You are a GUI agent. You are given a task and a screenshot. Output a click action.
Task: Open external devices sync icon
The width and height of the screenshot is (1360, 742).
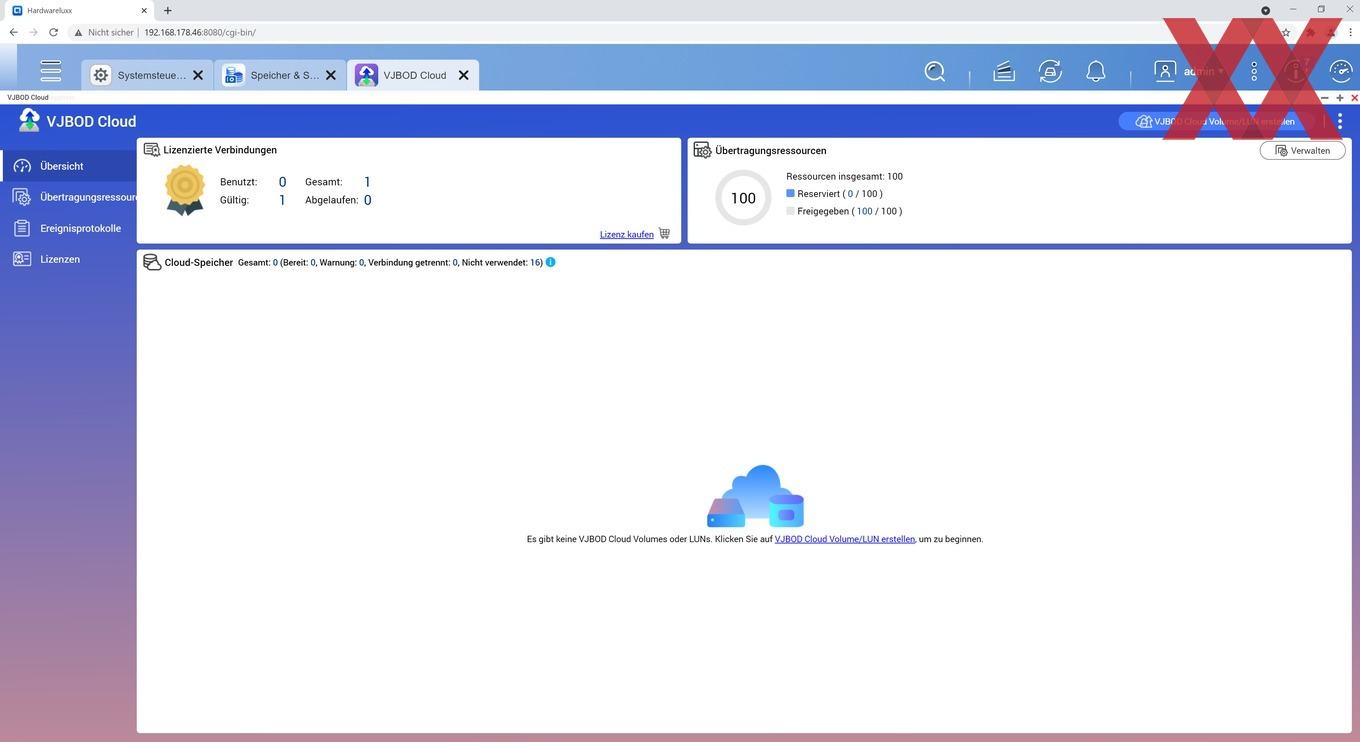[x=1050, y=72]
